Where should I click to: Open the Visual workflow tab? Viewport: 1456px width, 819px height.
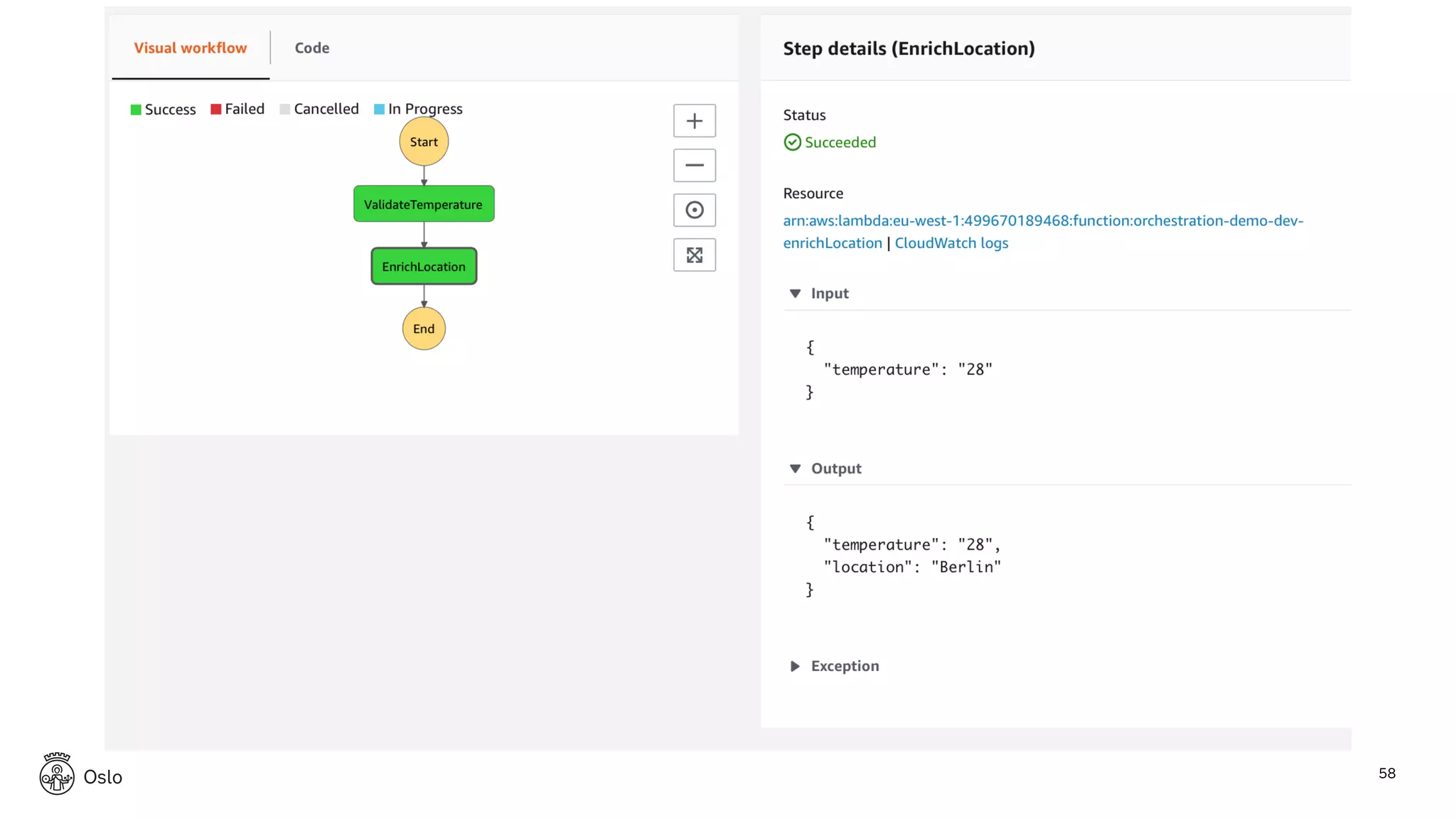click(191, 48)
